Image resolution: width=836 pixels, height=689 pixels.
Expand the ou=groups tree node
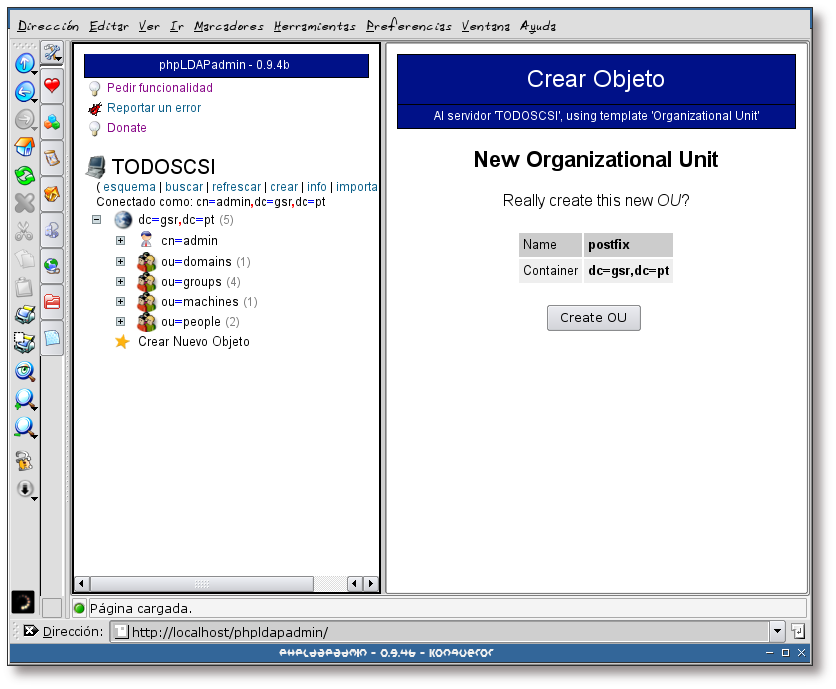pos(120,281)
